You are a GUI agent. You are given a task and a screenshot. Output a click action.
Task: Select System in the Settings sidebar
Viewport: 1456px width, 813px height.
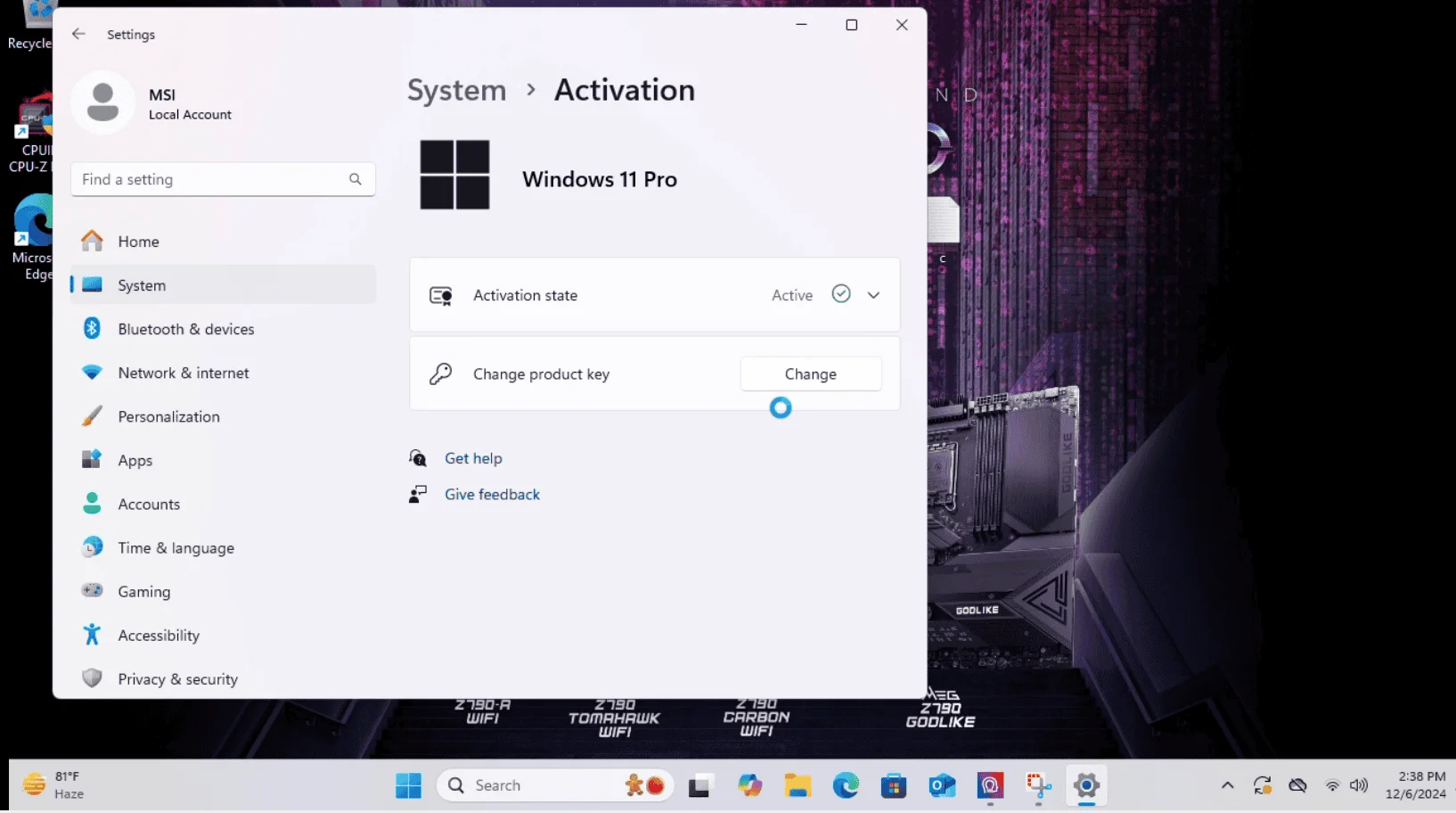click(x=223, y=285)
